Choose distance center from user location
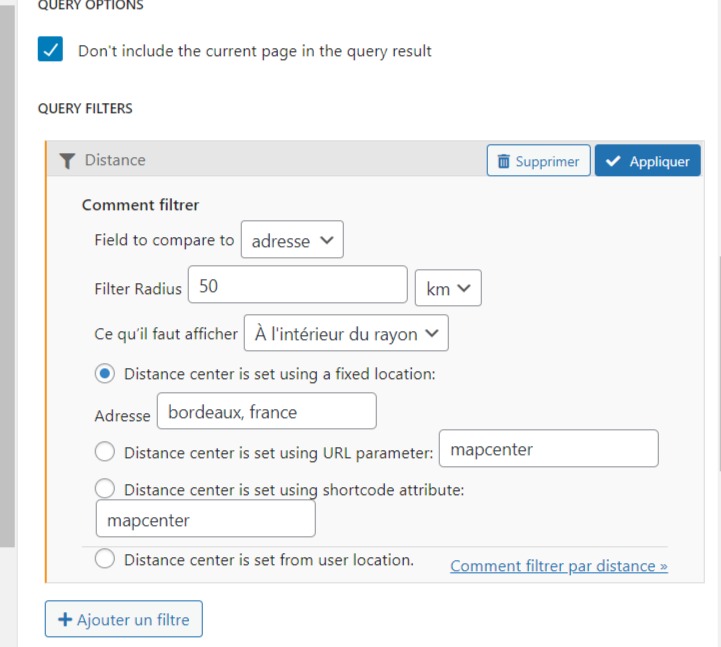This screenshot has height=647, width=721. 105,559
